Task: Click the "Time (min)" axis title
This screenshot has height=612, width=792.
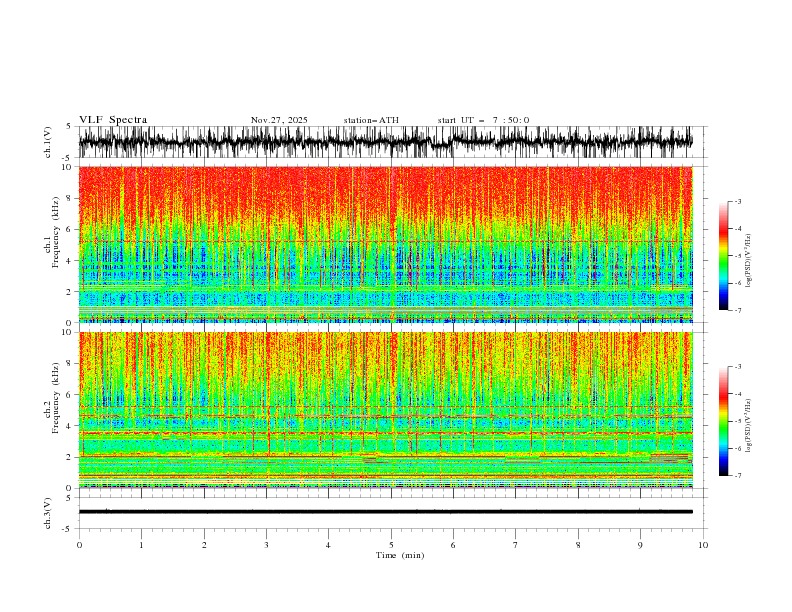Action: pyautogui.click(x=400, y=555)
